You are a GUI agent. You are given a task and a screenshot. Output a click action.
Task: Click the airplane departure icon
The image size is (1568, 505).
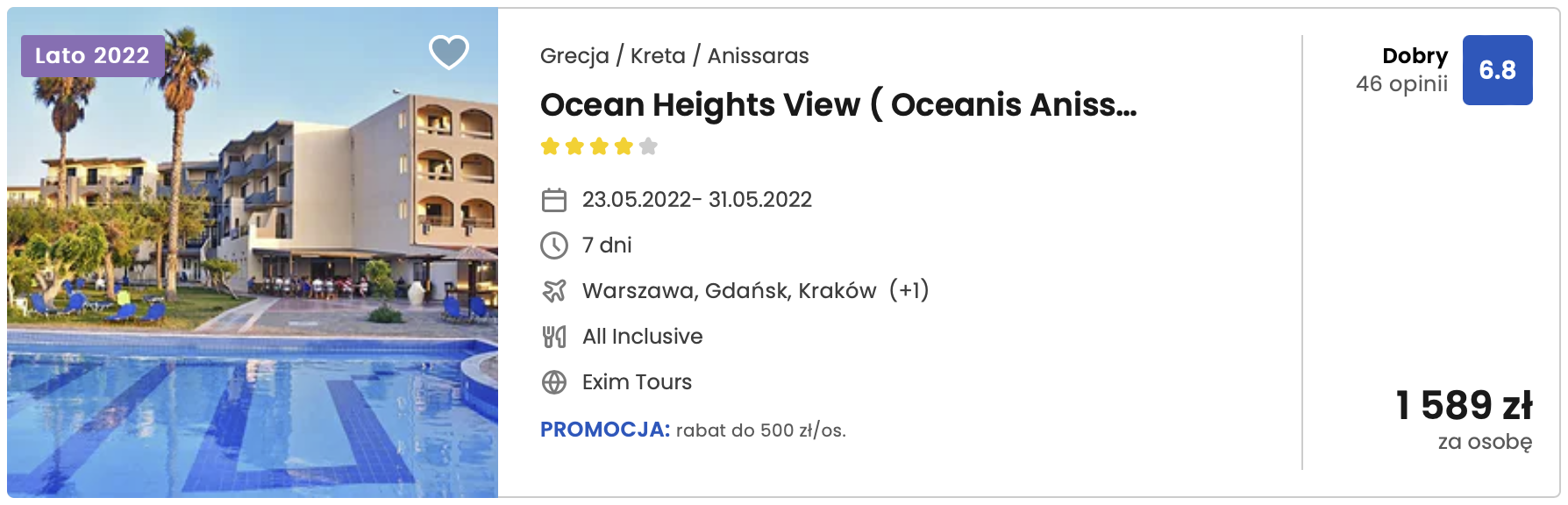point(554,291)
